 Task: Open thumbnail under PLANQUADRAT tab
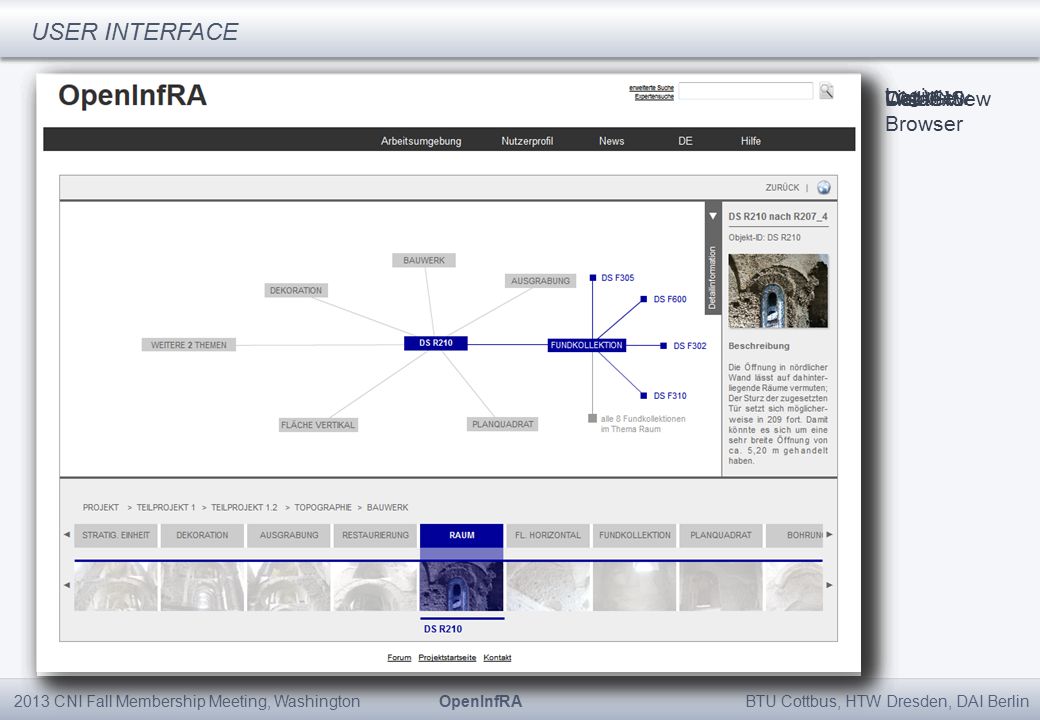[721, 587]
